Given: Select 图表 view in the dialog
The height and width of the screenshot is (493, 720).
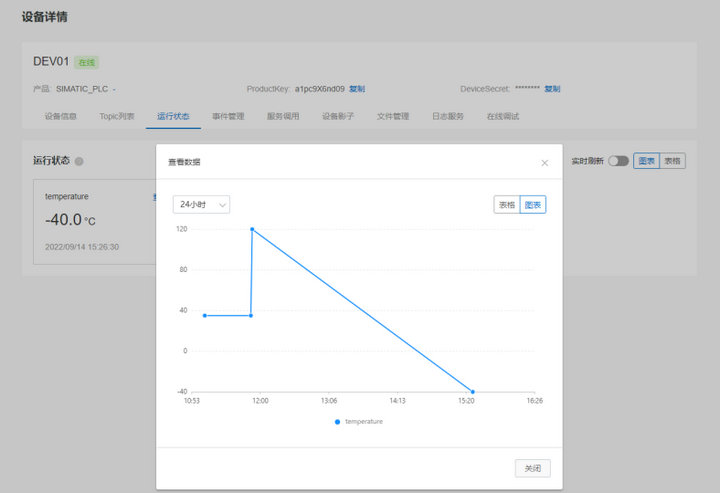Looking at the screenshot, I should [533, 204].
